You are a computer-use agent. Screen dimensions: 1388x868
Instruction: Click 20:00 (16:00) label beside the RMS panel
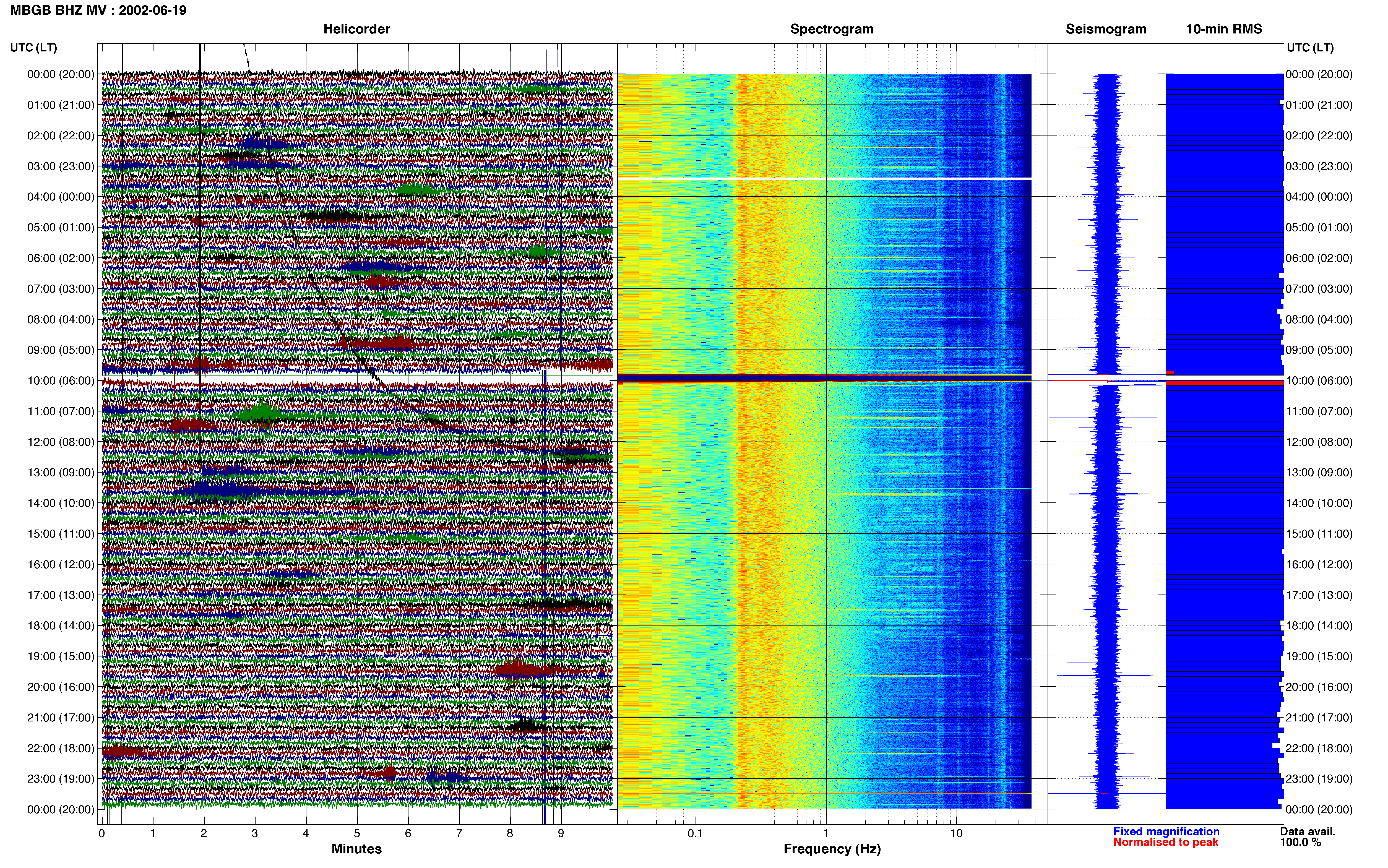[x=1319, y=687]
